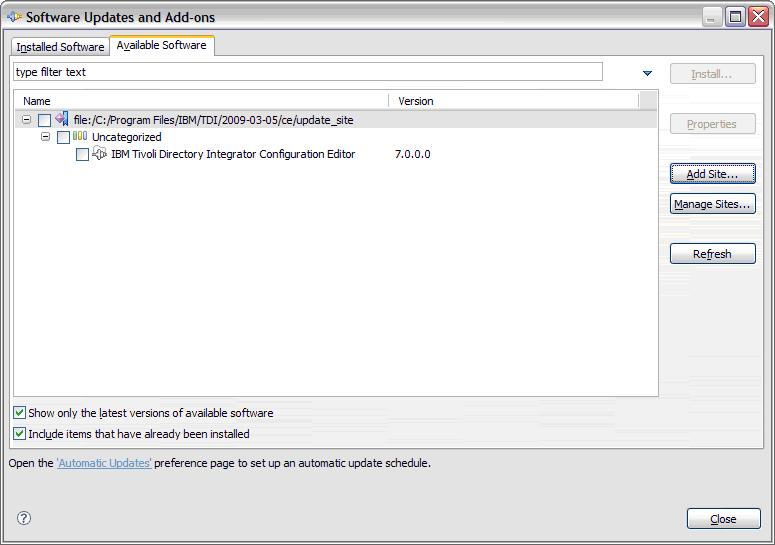Switch to the Installed Software tab
This screenshot has height=545, width=775.
pos(60,47)
